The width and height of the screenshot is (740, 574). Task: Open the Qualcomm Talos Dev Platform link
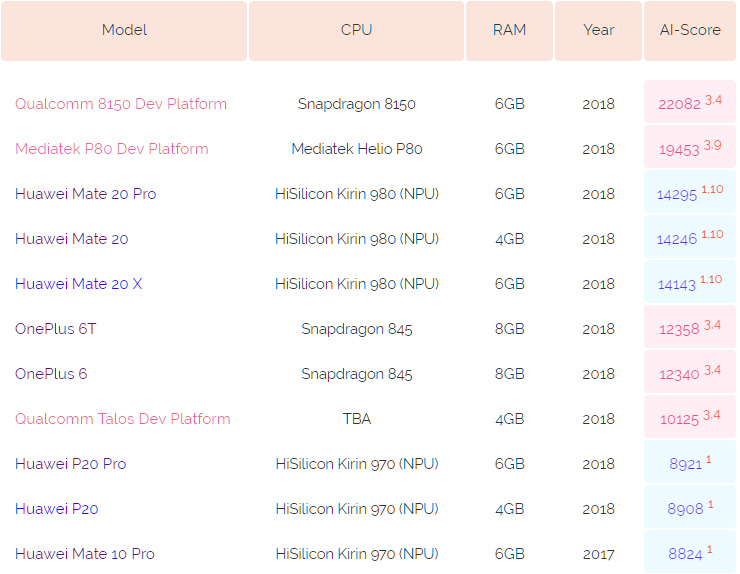[x=123, y=419]
